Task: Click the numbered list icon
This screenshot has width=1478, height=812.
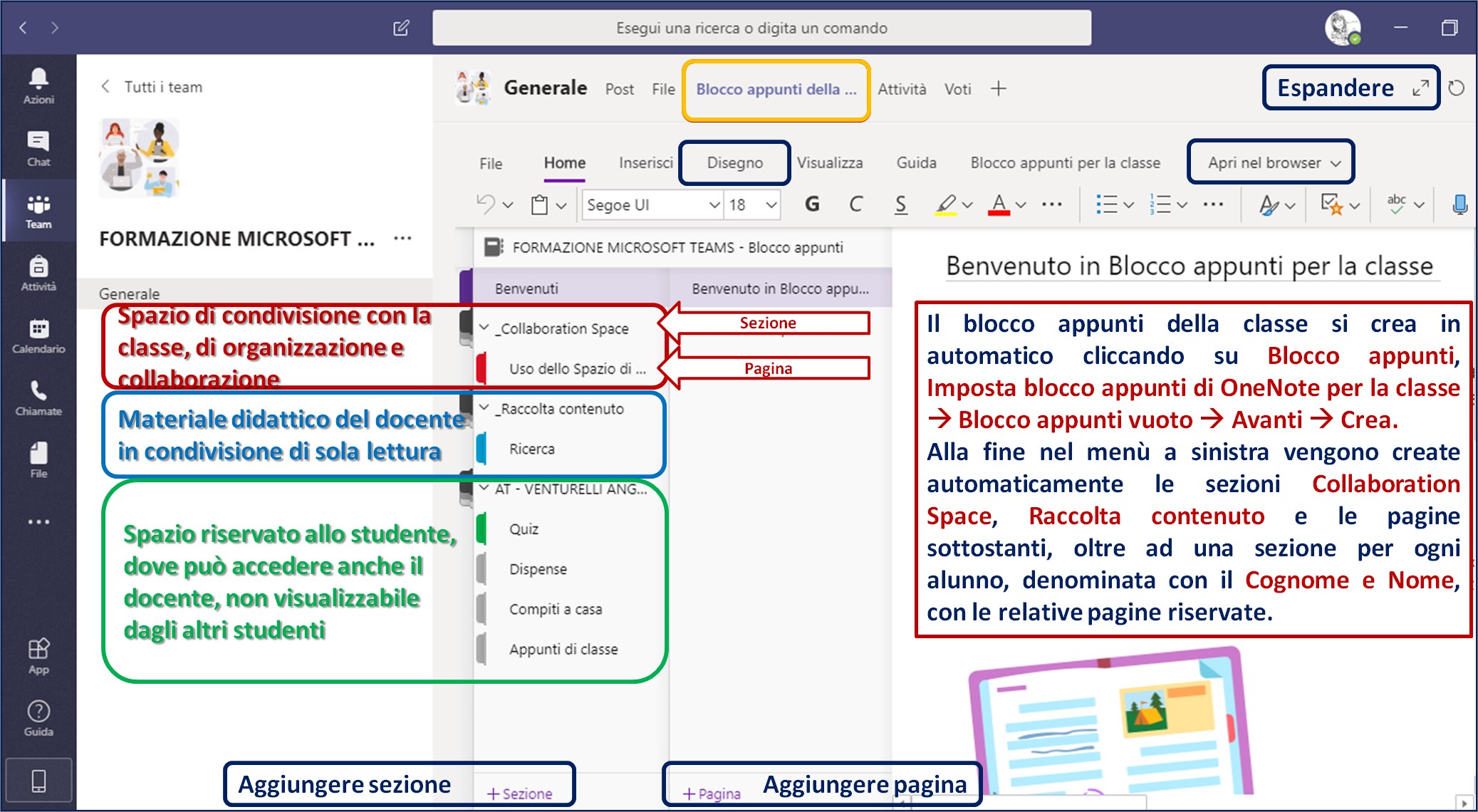Action: click(x=1160, y=204)
